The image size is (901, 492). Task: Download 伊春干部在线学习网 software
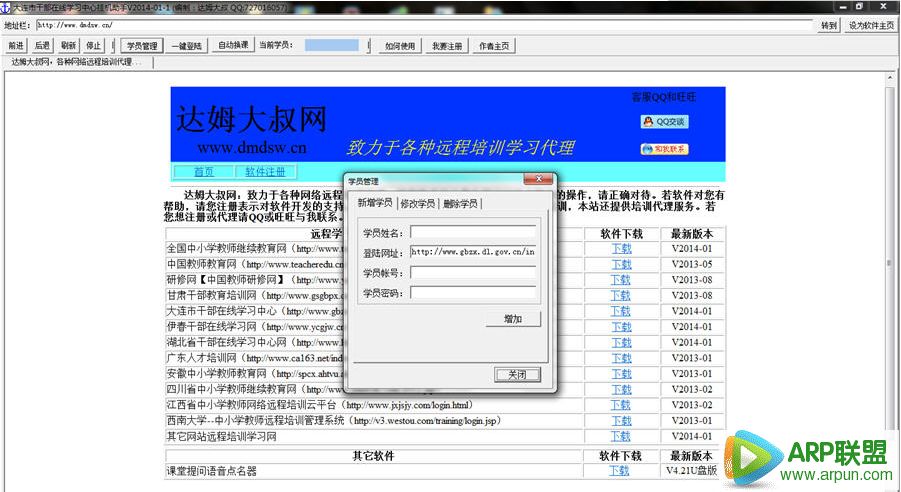(x=621, y=326)
